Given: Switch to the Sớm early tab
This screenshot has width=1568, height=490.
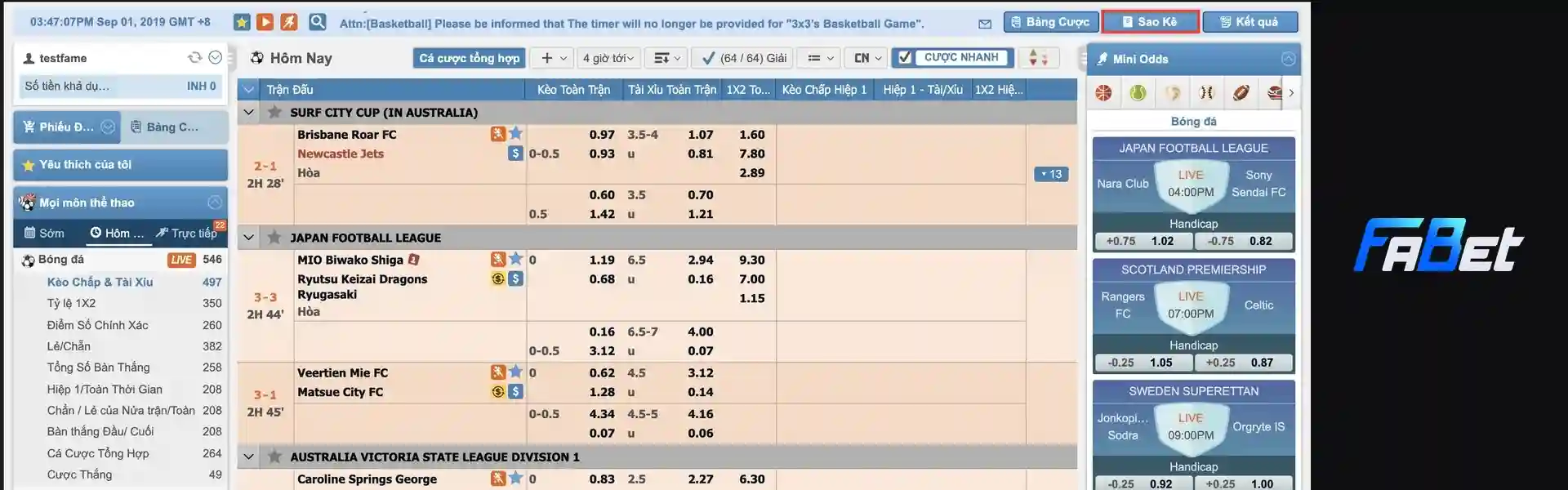Looking at the screenshot, I should pyautogui.click(x=44, y=234).
